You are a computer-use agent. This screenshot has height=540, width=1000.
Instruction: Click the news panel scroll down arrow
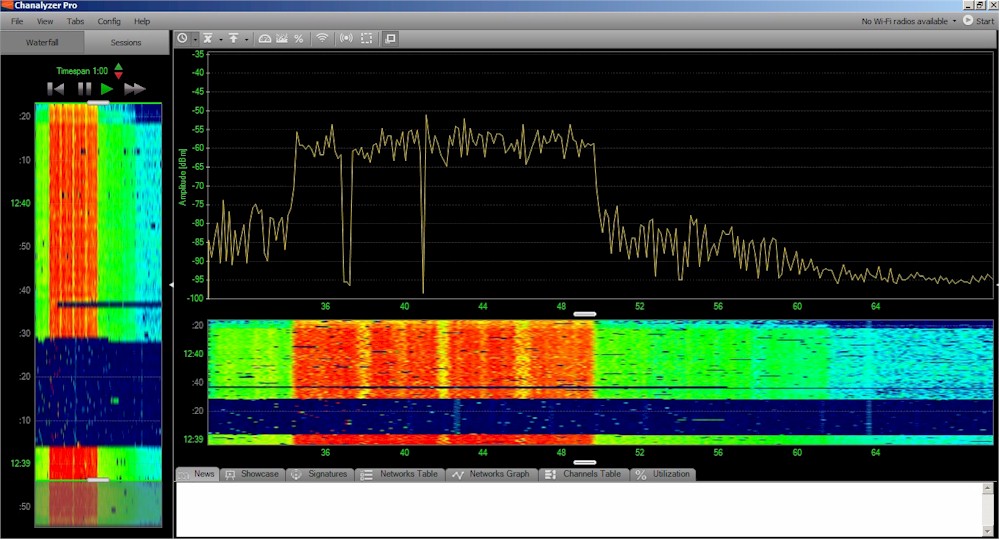[x=988, y=530]
